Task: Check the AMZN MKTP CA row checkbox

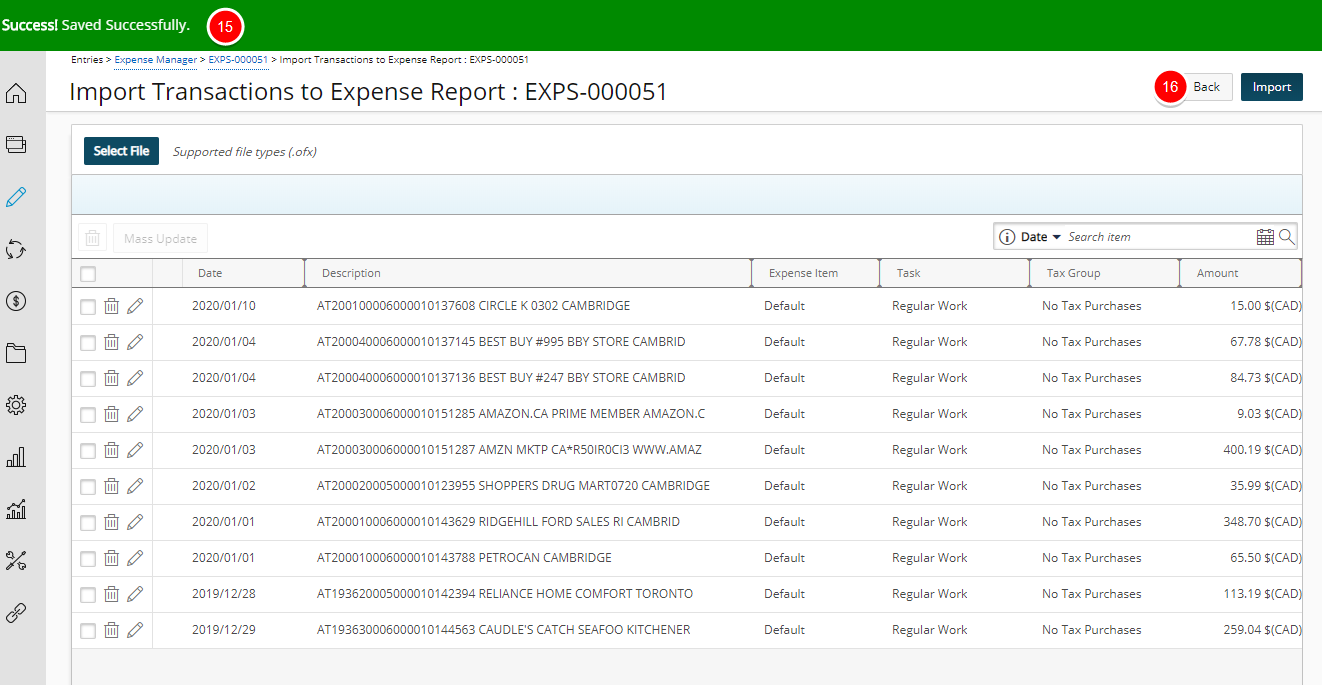Action: pos(88,451)
